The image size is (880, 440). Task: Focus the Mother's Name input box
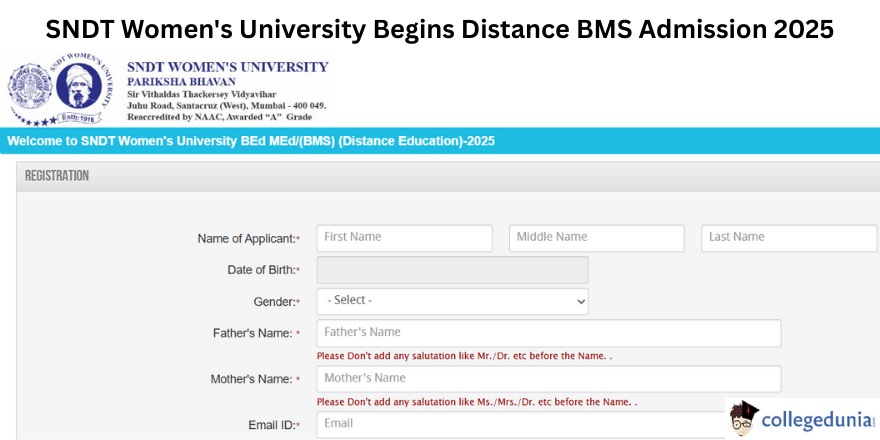point(548,379)
